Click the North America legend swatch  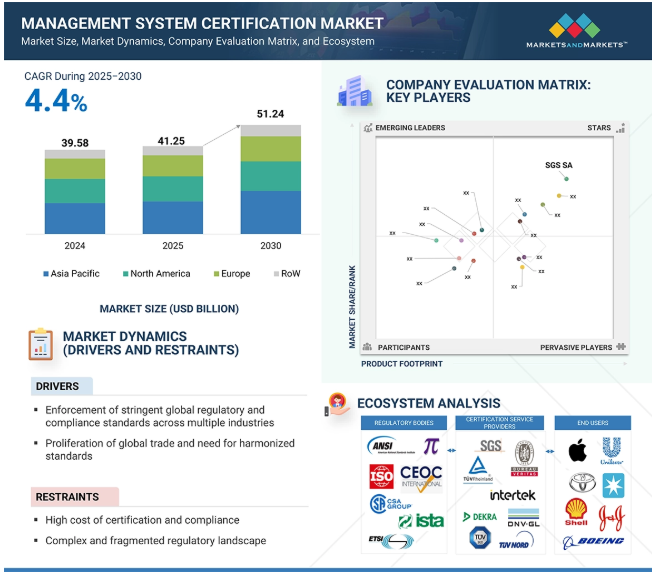coord(125,274)
